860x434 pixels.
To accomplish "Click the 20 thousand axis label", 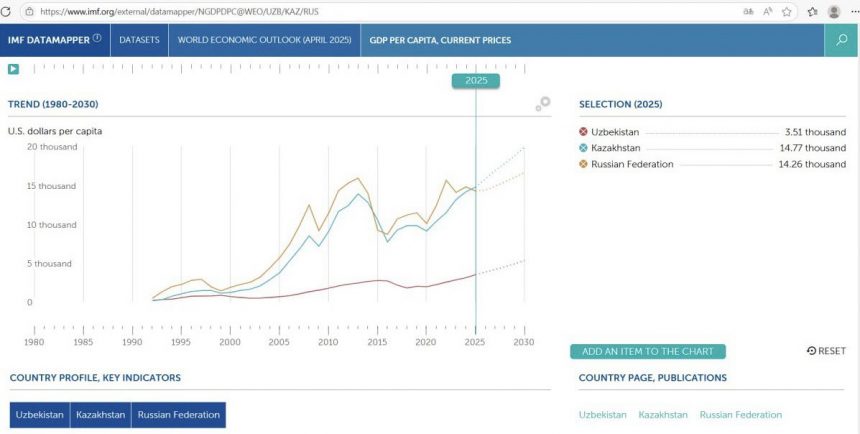I will tap(52, 147).
